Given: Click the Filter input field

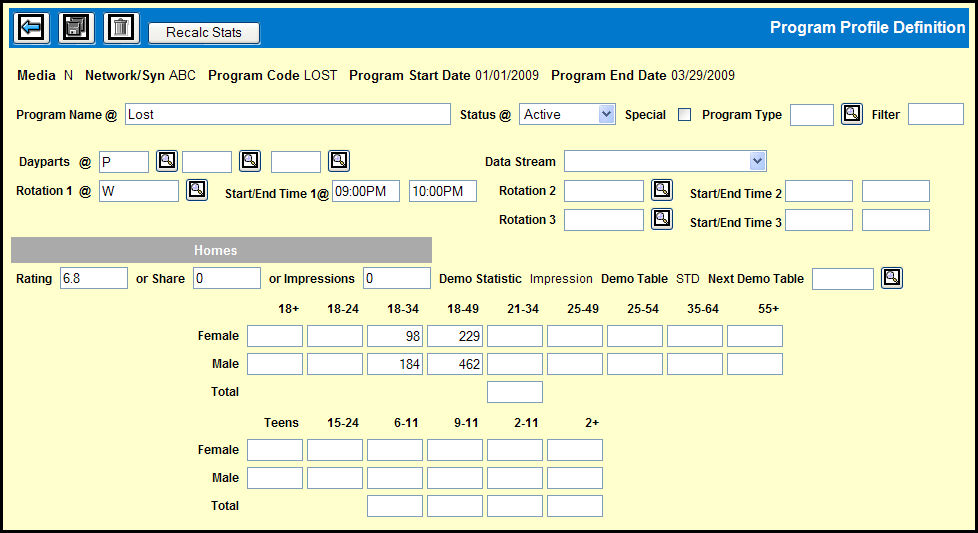Looking at the screenshot, I should (x=936, y=115).
